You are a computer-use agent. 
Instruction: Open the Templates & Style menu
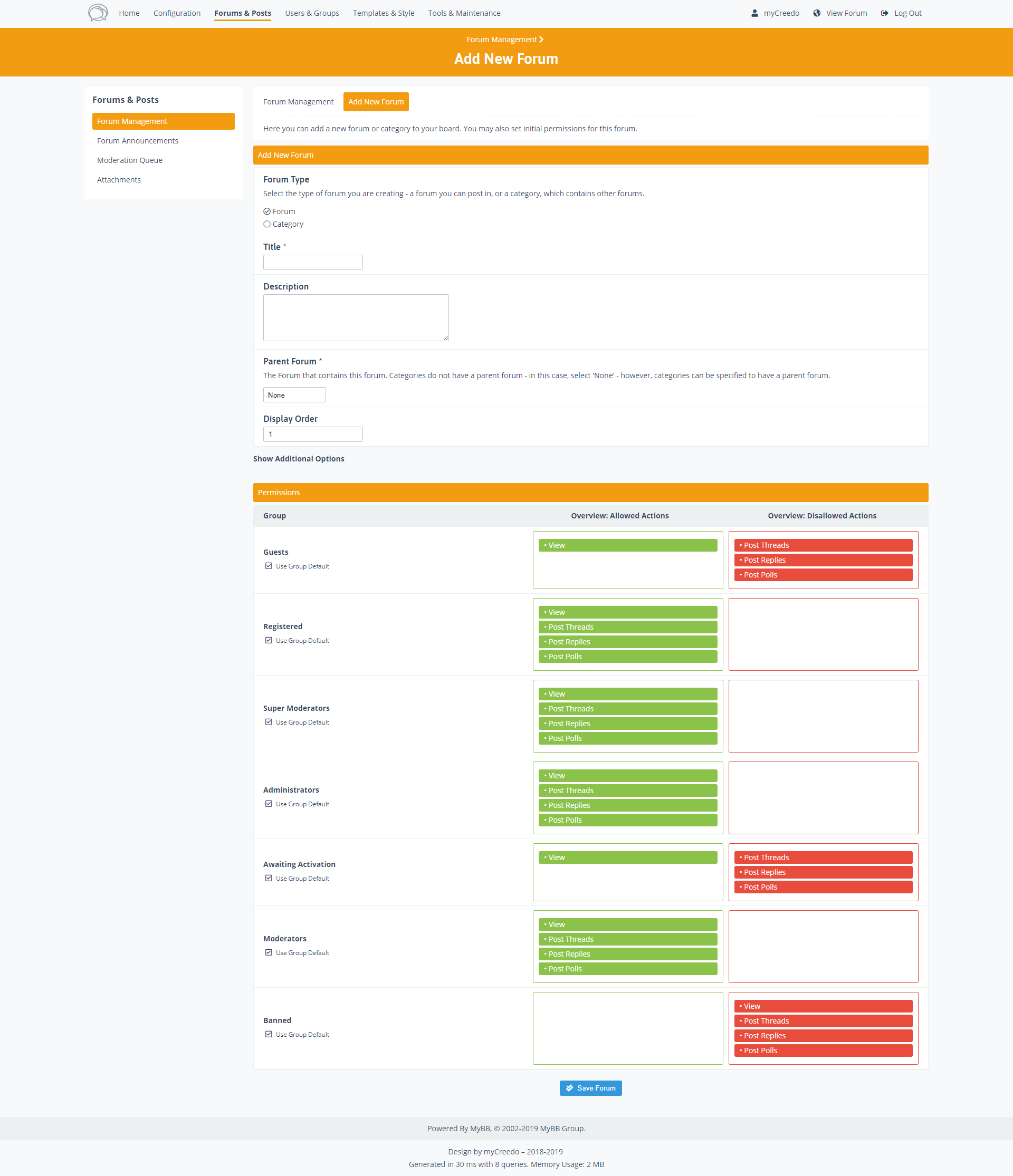383,13
